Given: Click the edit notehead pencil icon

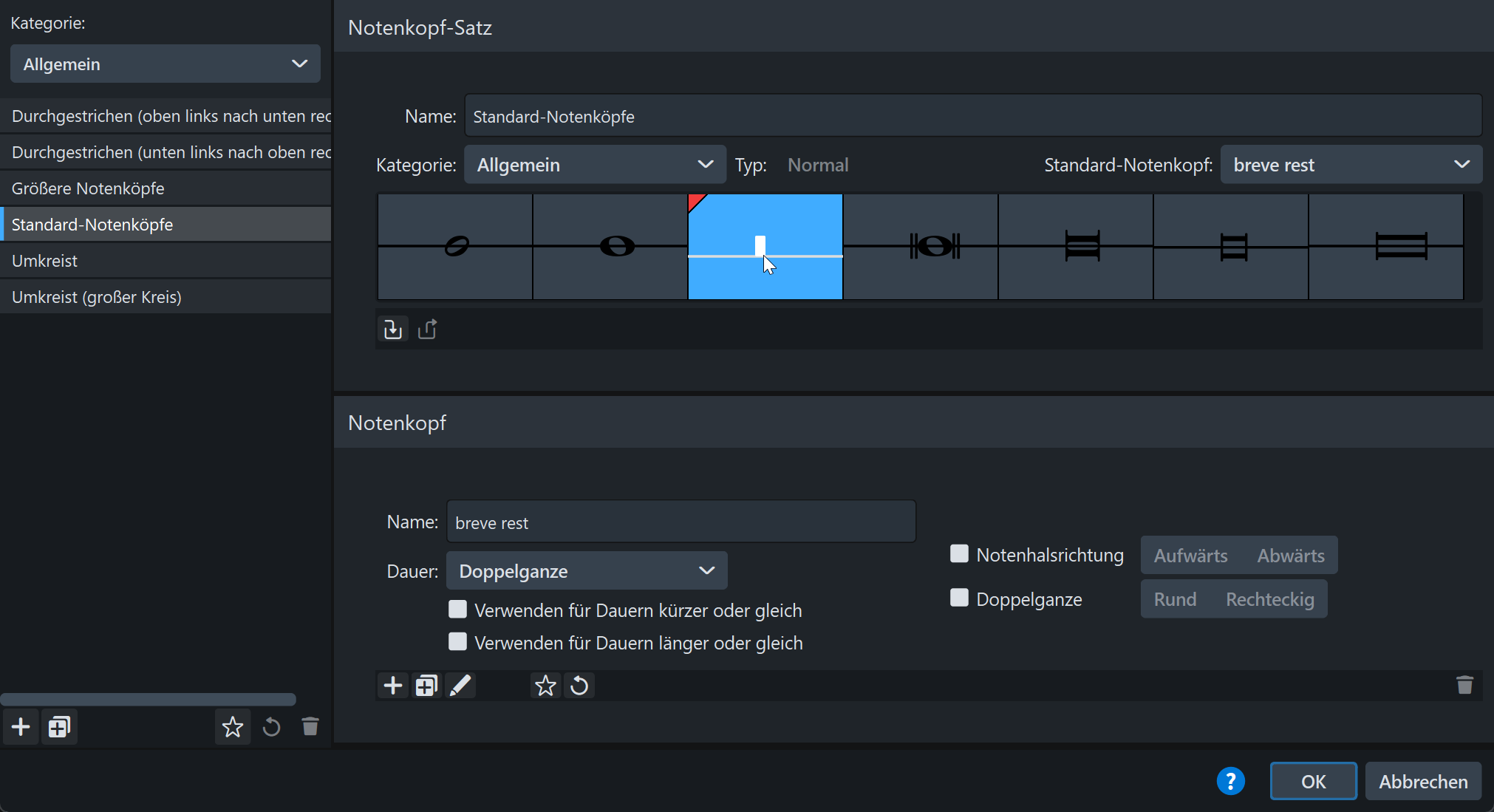Looking at the screenshot, I should [460, 686].
